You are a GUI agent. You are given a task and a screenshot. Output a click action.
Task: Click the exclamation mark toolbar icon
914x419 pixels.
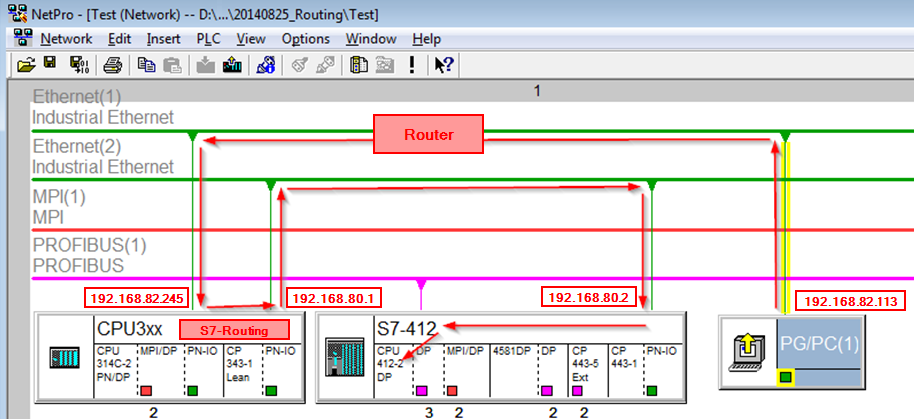click(410, 65)
